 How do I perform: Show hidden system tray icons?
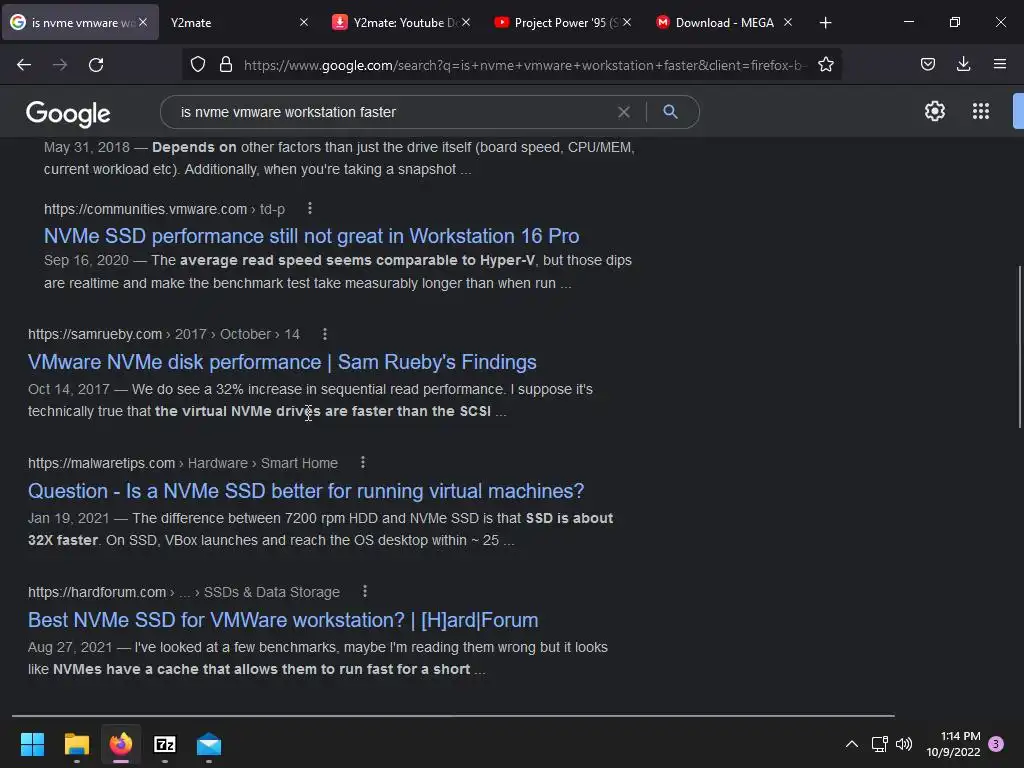pyautogui.click(x=852, y=744)
